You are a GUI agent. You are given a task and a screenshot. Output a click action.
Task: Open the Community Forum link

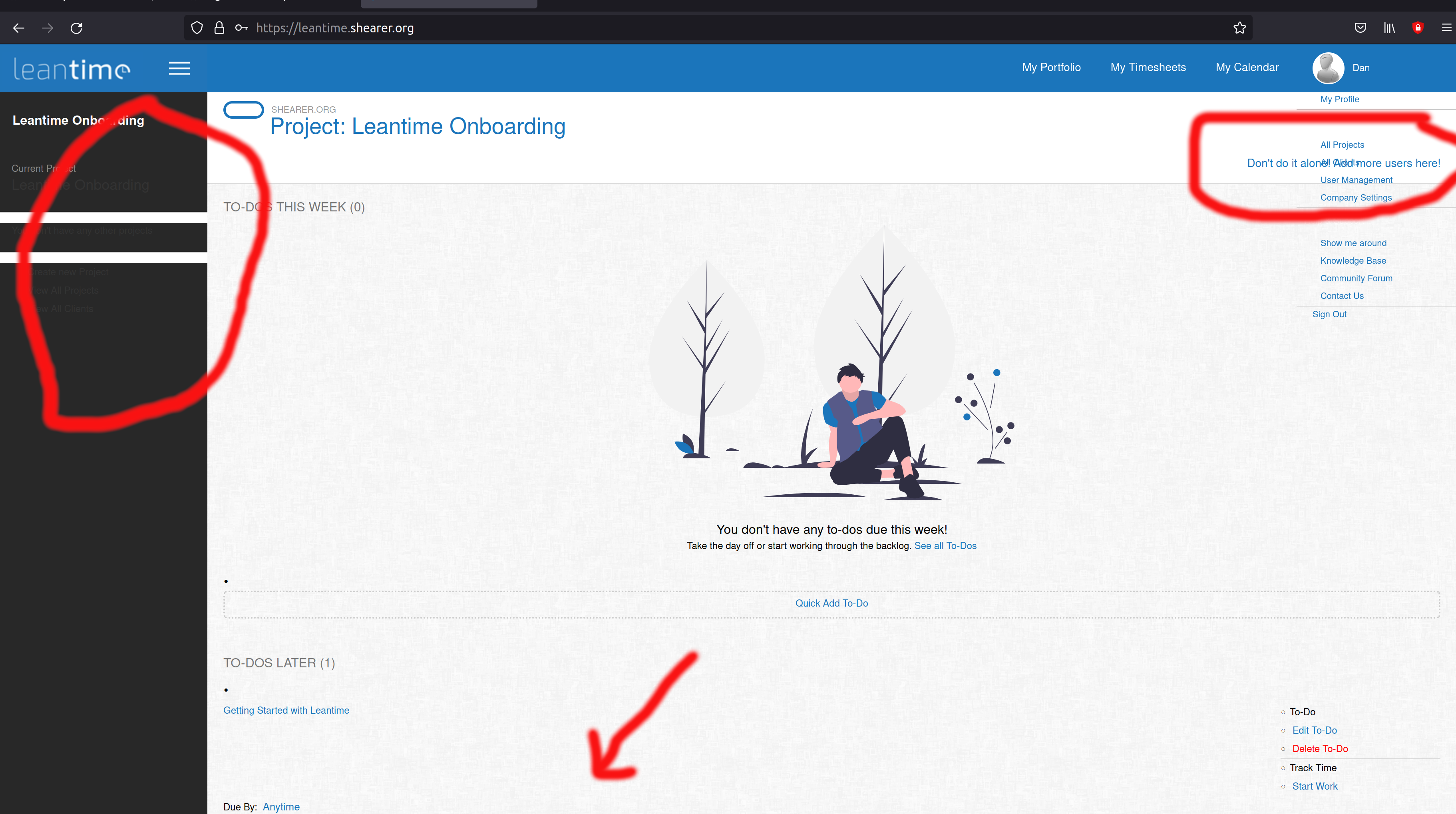[1357, 278]
